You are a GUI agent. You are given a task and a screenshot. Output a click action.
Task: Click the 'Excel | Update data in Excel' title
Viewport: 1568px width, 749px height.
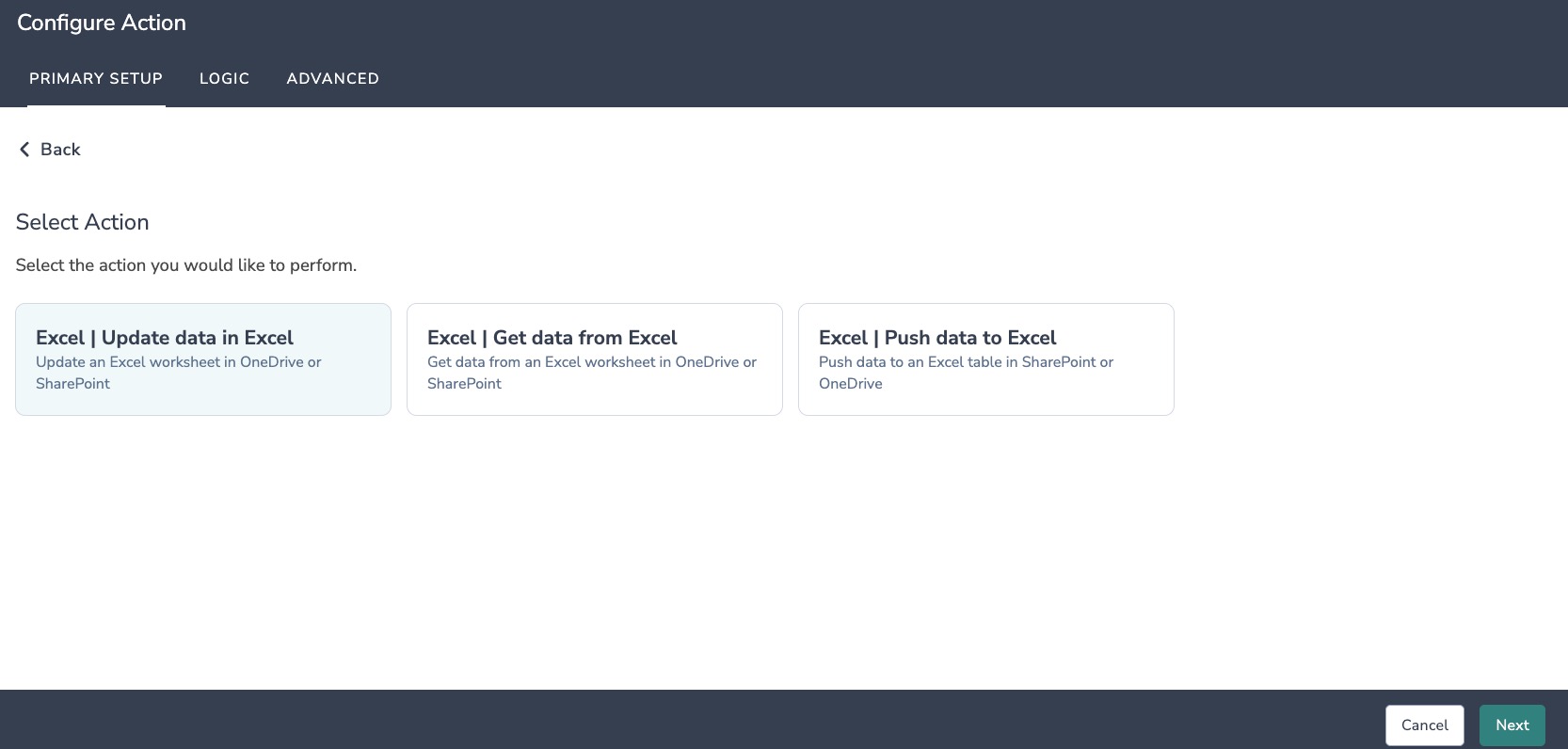(165, 338)
